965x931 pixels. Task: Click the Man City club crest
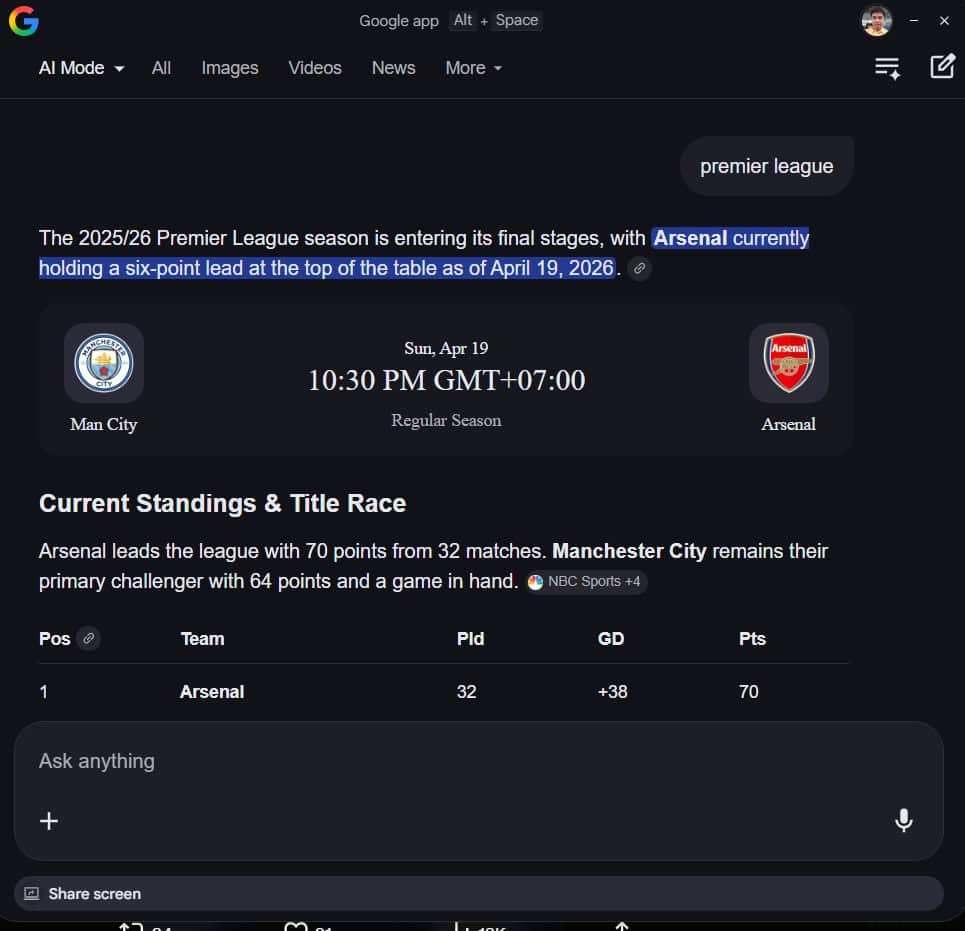coord(104,363)
